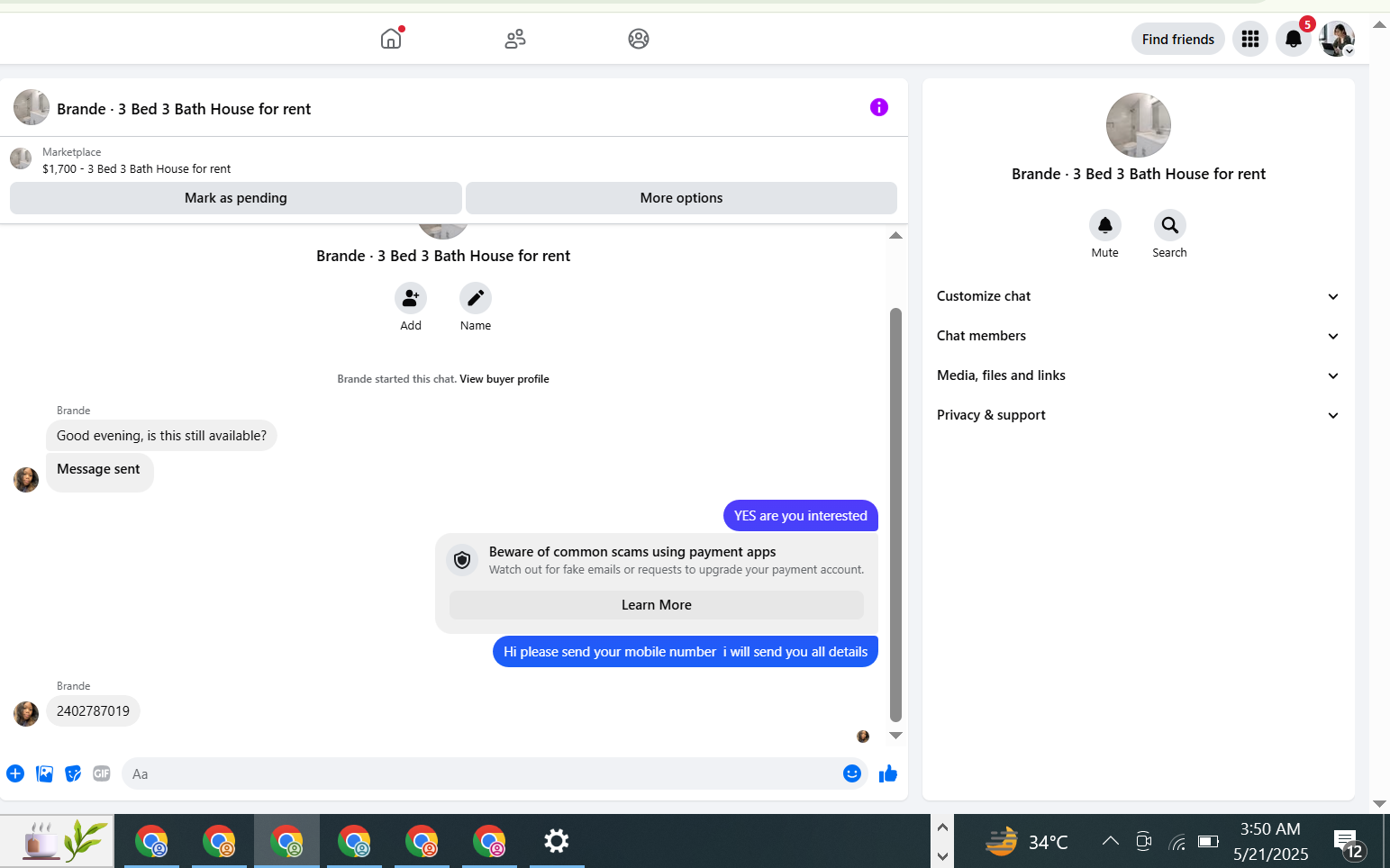Show hidden system tray icons chevron
Screen dimensions: 1390x868
point(1111,841)
